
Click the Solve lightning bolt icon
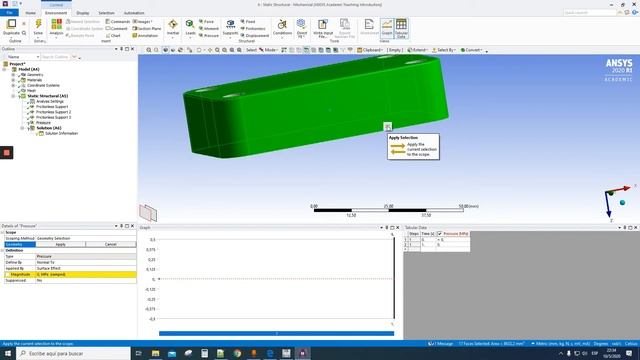click(38, 25)
